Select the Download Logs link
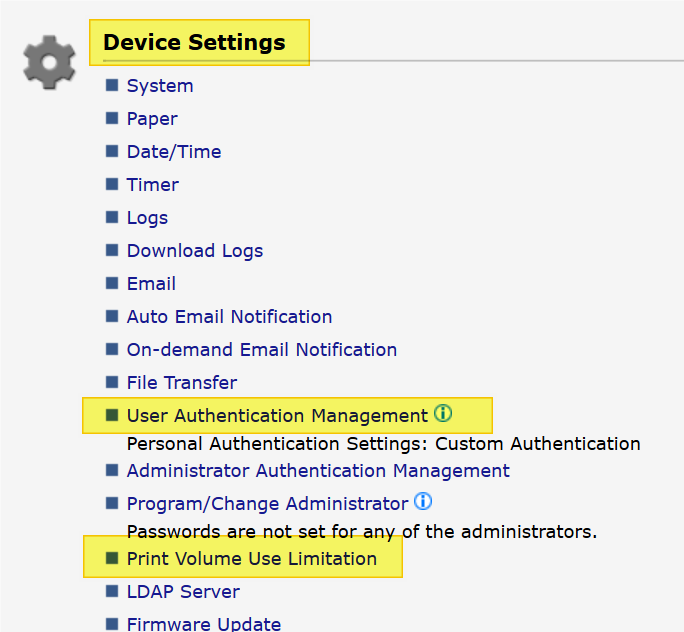Viewport: 684px width, 632px height. (x=195, y=251)
